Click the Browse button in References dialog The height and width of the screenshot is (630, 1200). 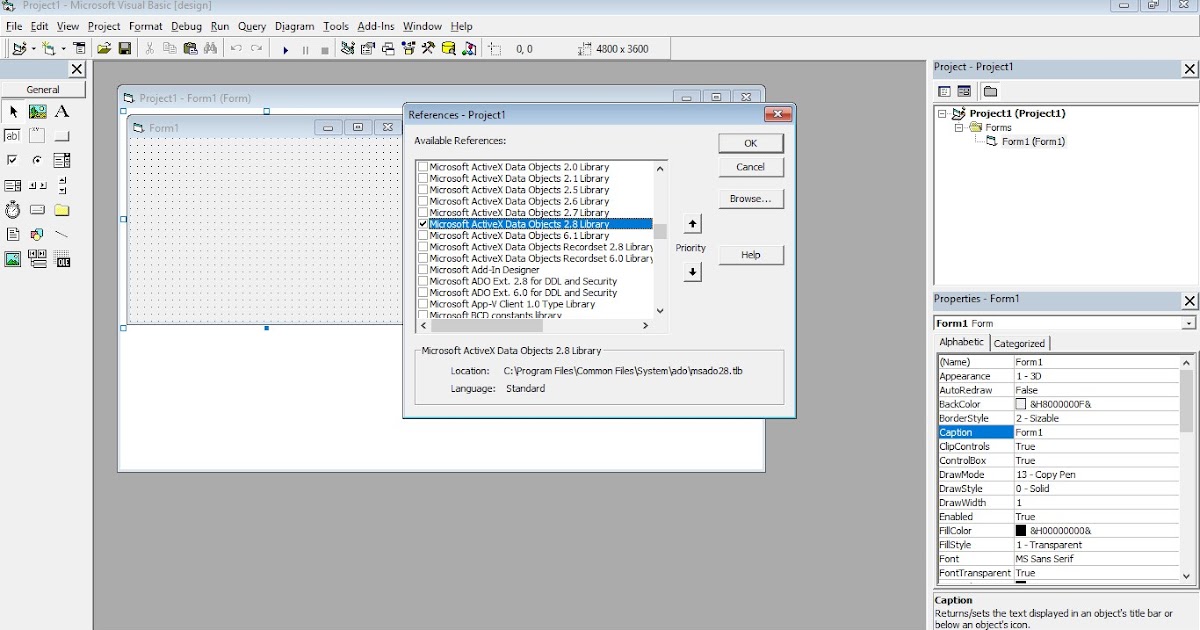[750, 198]
